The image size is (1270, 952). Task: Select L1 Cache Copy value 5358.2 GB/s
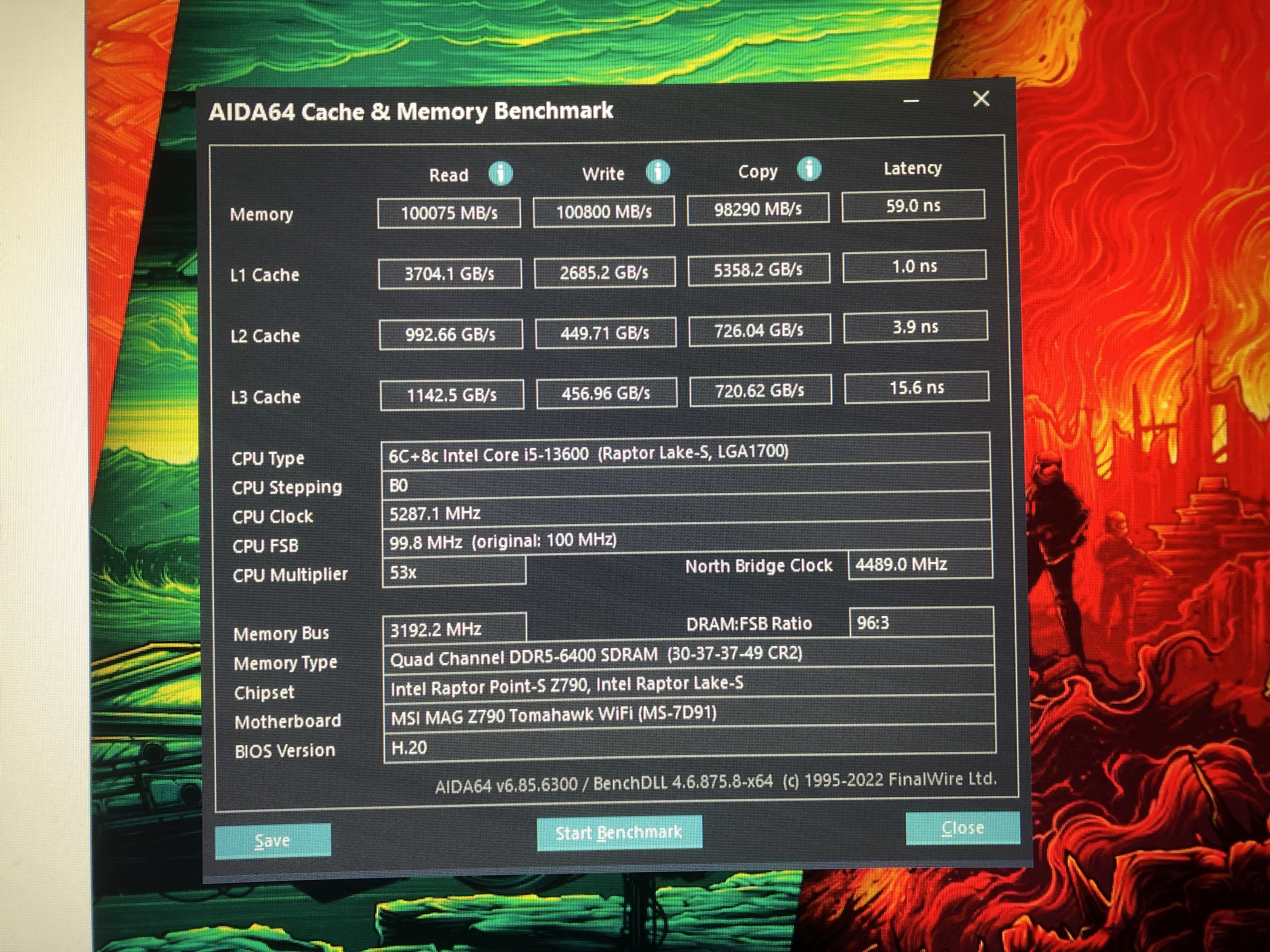click(x=759, y=269)
